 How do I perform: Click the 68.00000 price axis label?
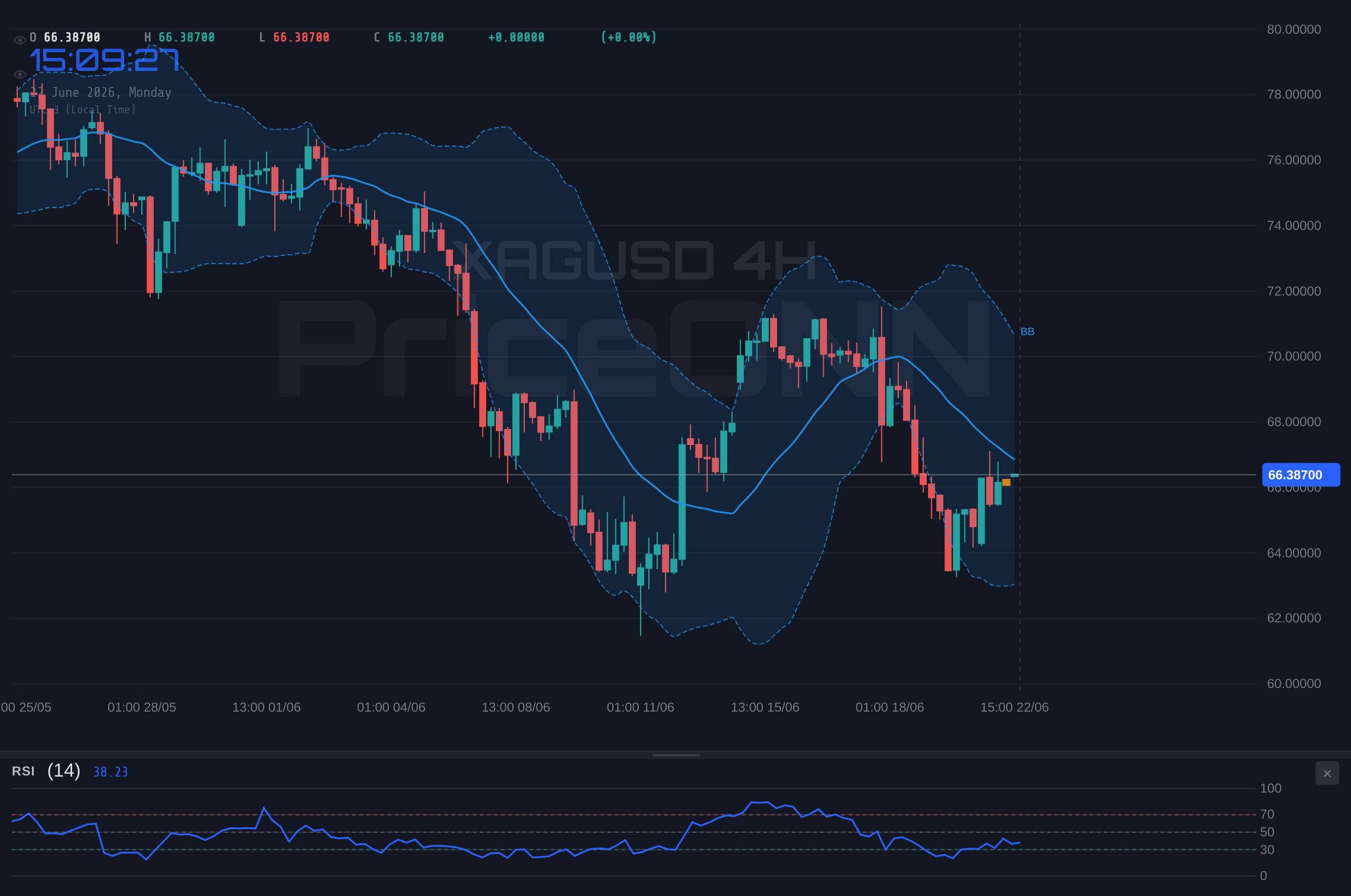1294,422
